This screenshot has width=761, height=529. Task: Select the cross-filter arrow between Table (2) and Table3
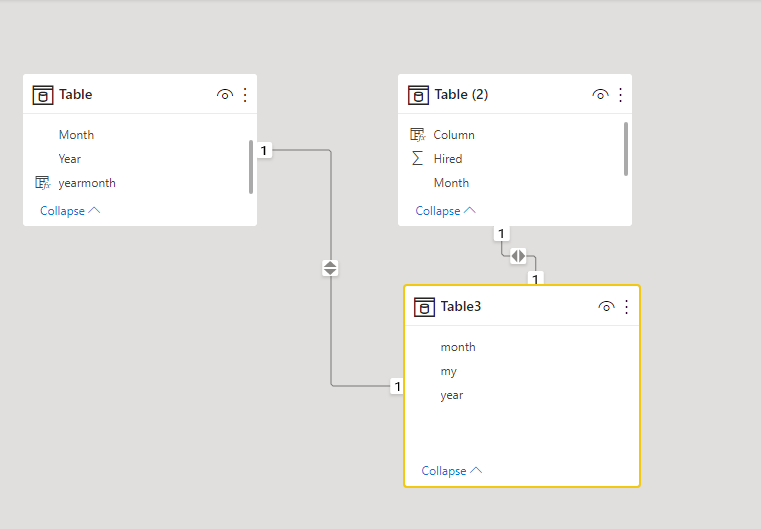coord(518,256)
